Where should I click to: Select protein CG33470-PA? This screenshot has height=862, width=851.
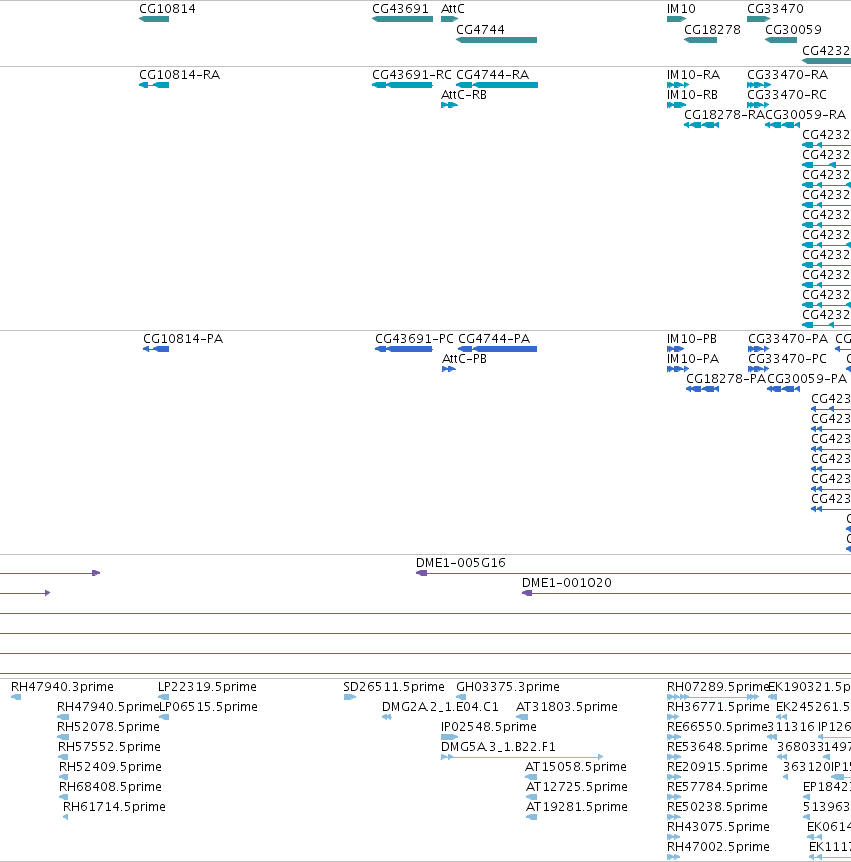(x=759, y=349)
